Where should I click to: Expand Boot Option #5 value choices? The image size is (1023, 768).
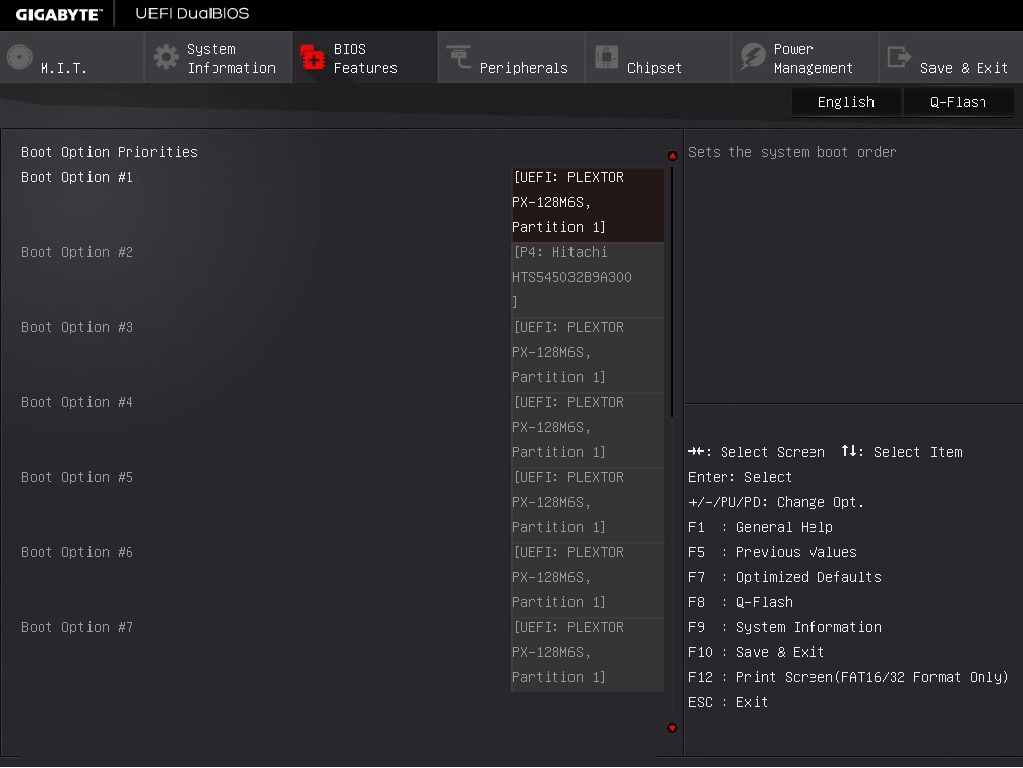click(x=587, y=502)
